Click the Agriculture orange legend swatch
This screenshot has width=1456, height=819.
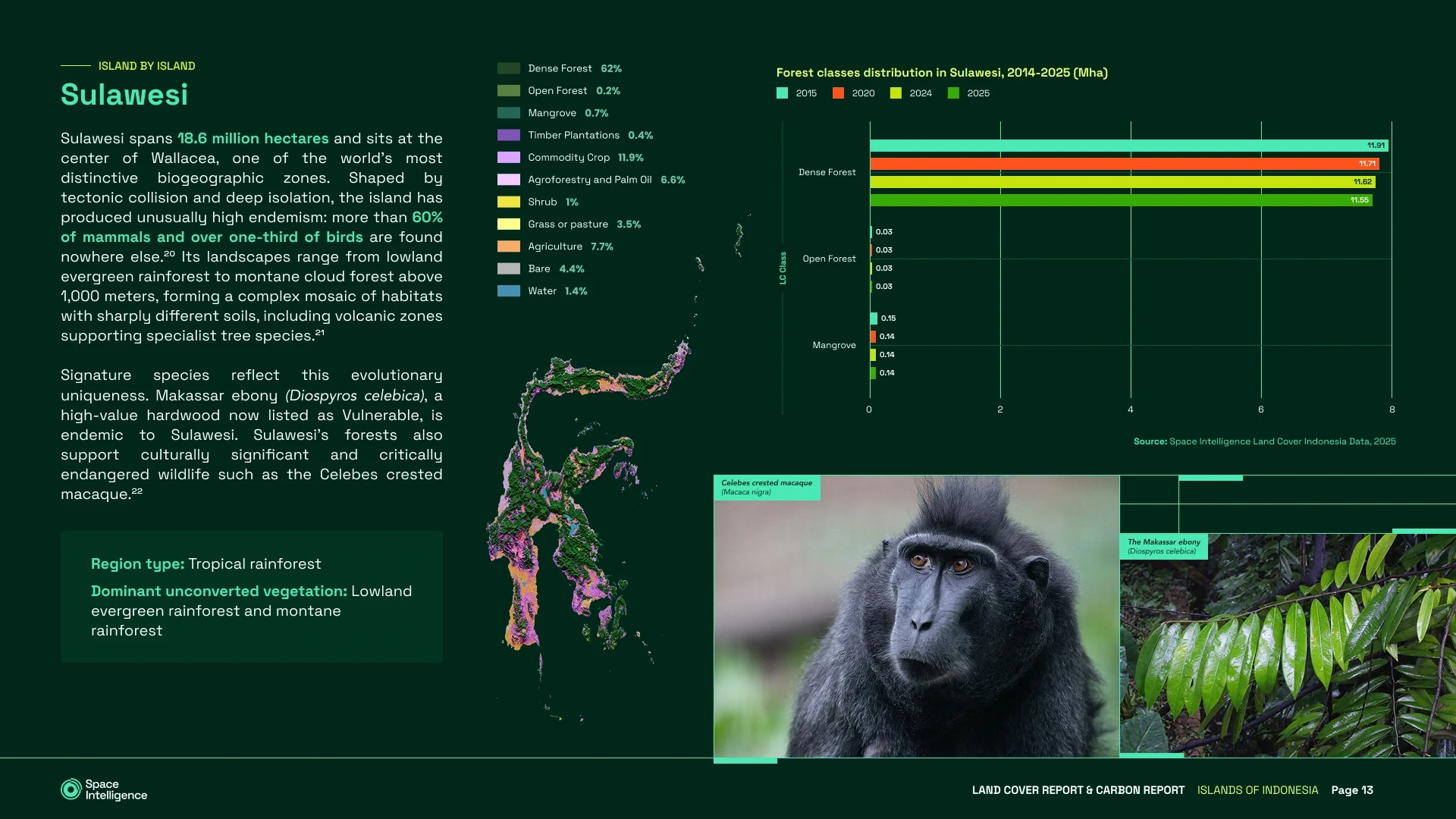[x=508, y=246]
